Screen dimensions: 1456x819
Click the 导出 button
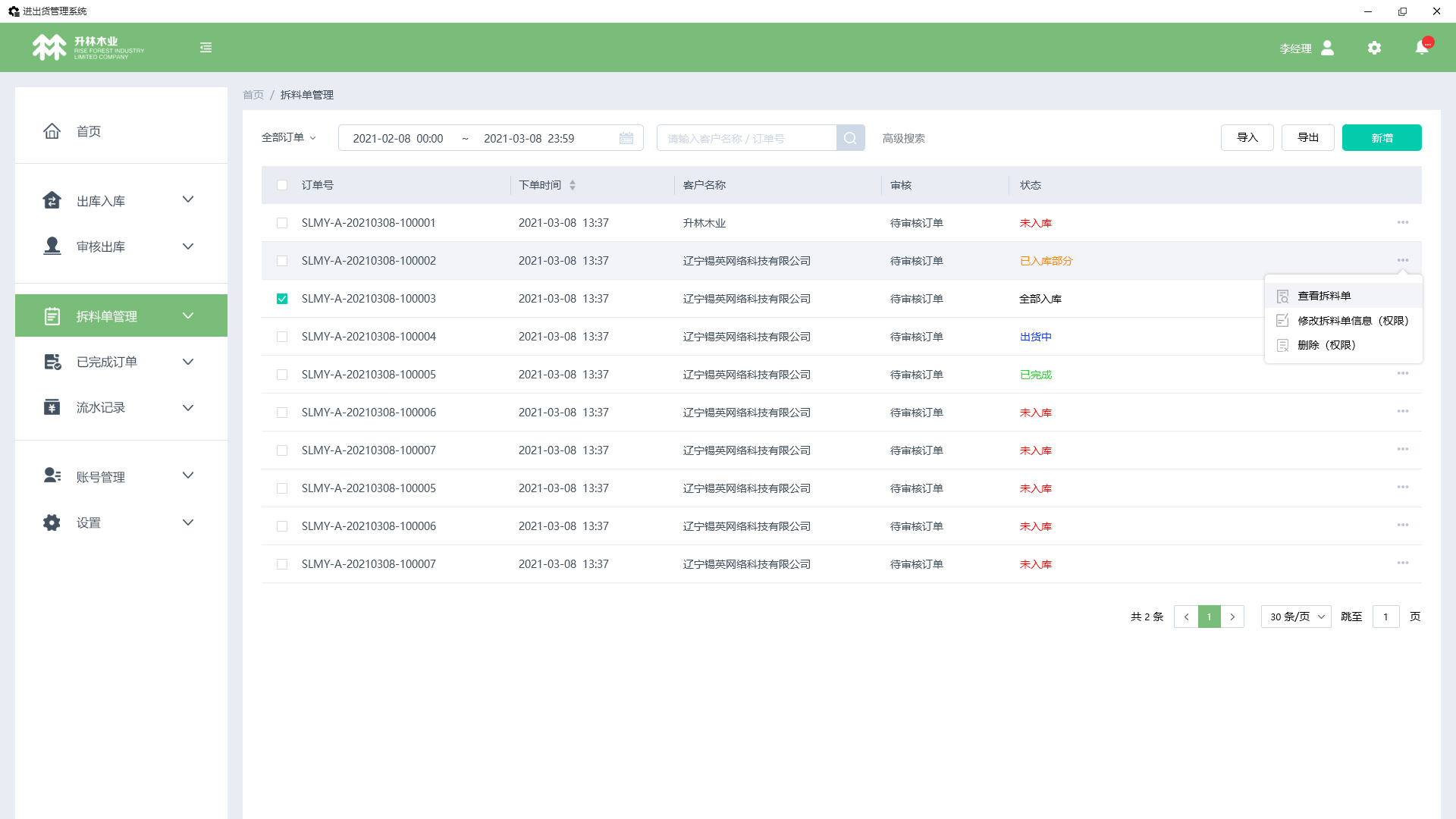point(1308,137)
